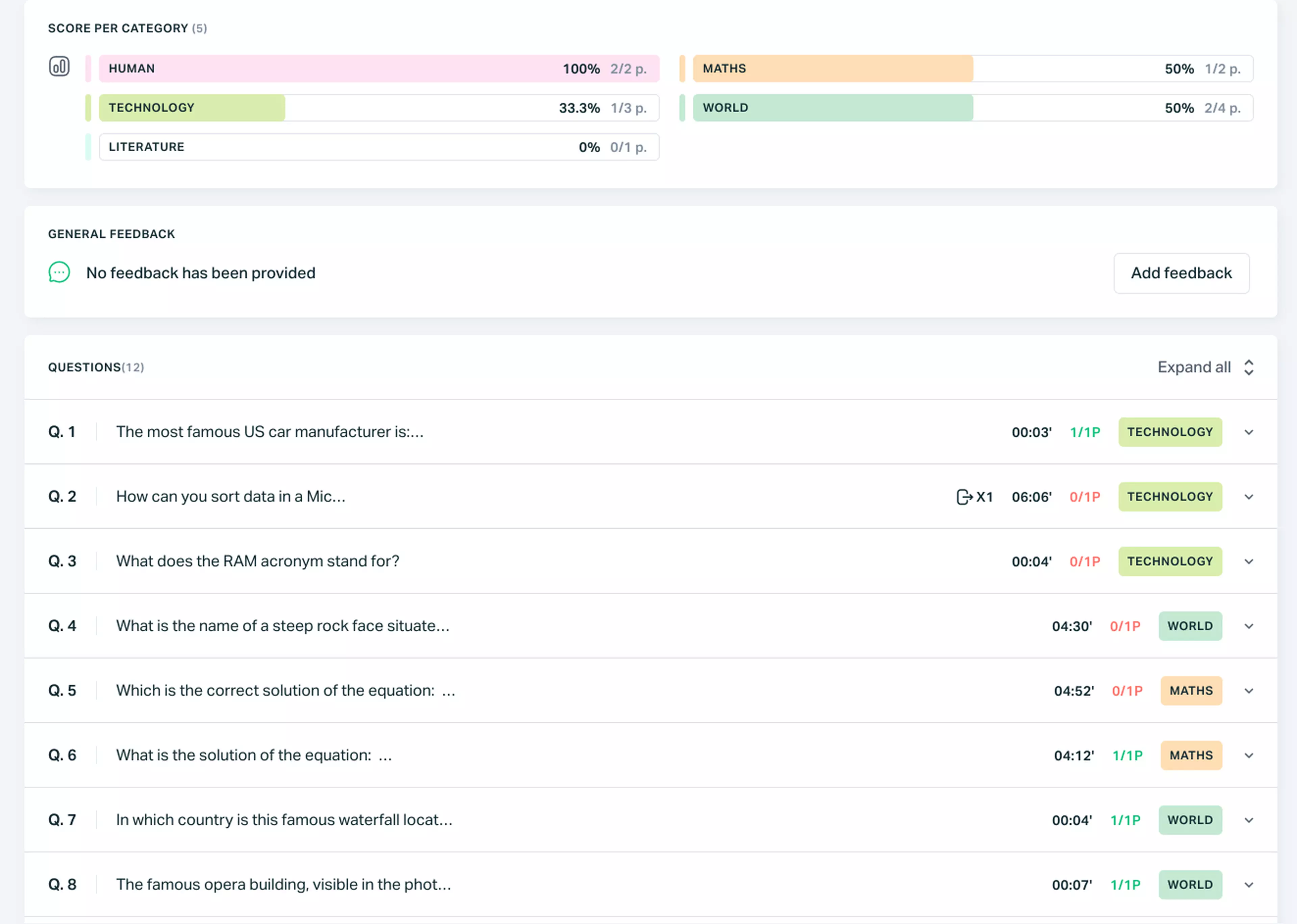Expand Question 5 equation question
Screen dimensions: 1297x924
pos(1249,691)
